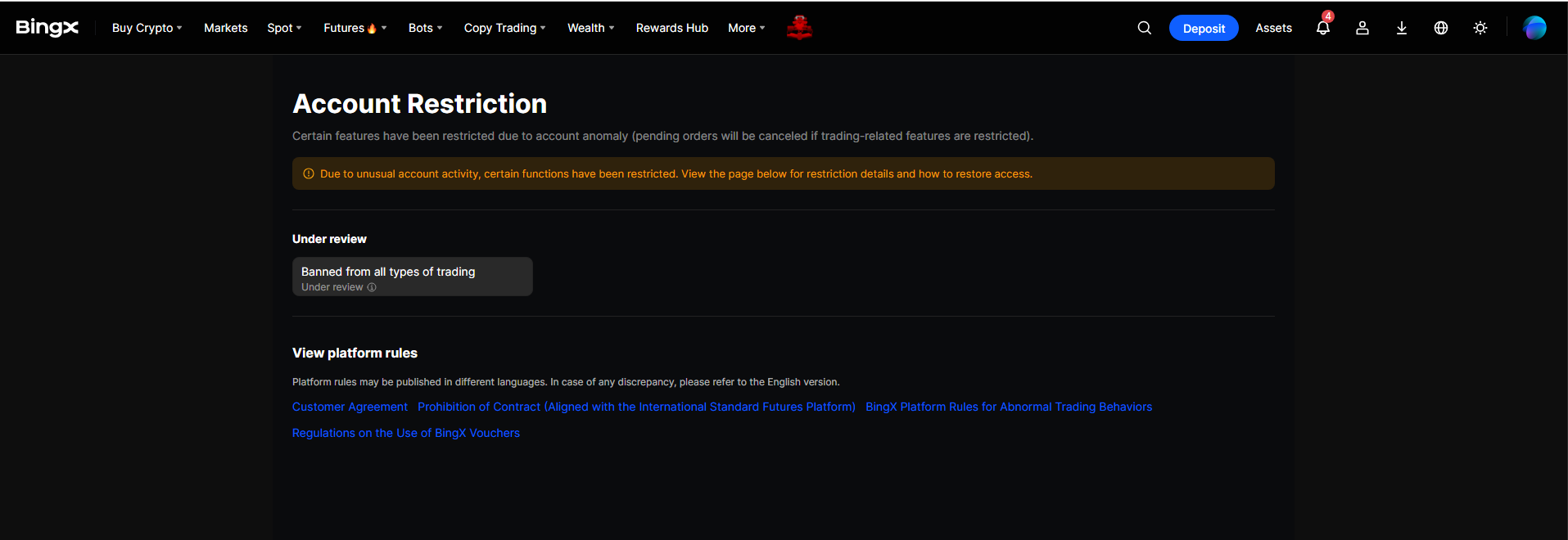Screen dimensions: 1568x540
Task: Click the warning banner info icon
Action: 309,173
